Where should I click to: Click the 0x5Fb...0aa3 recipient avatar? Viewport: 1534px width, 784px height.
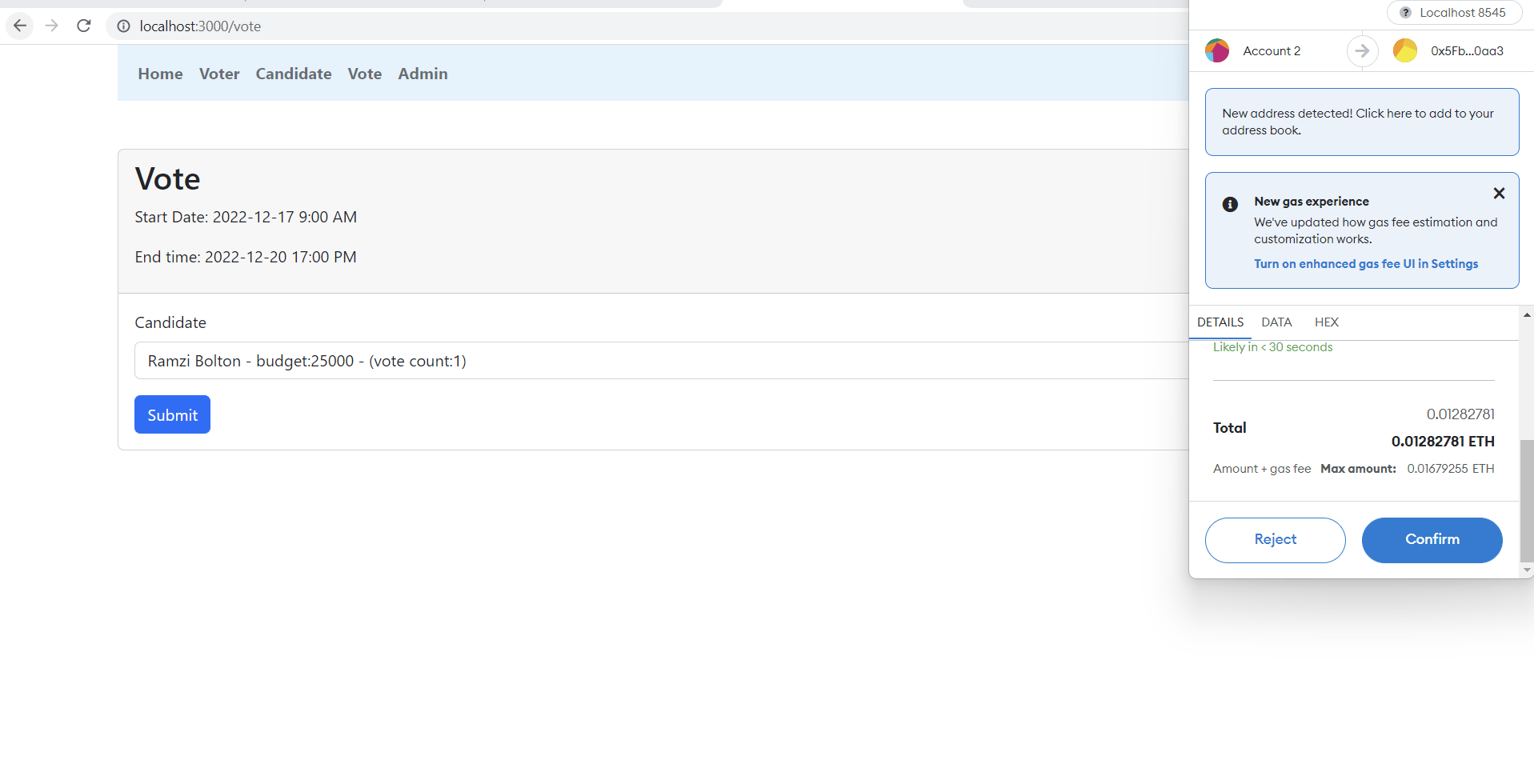point(1405,50)
